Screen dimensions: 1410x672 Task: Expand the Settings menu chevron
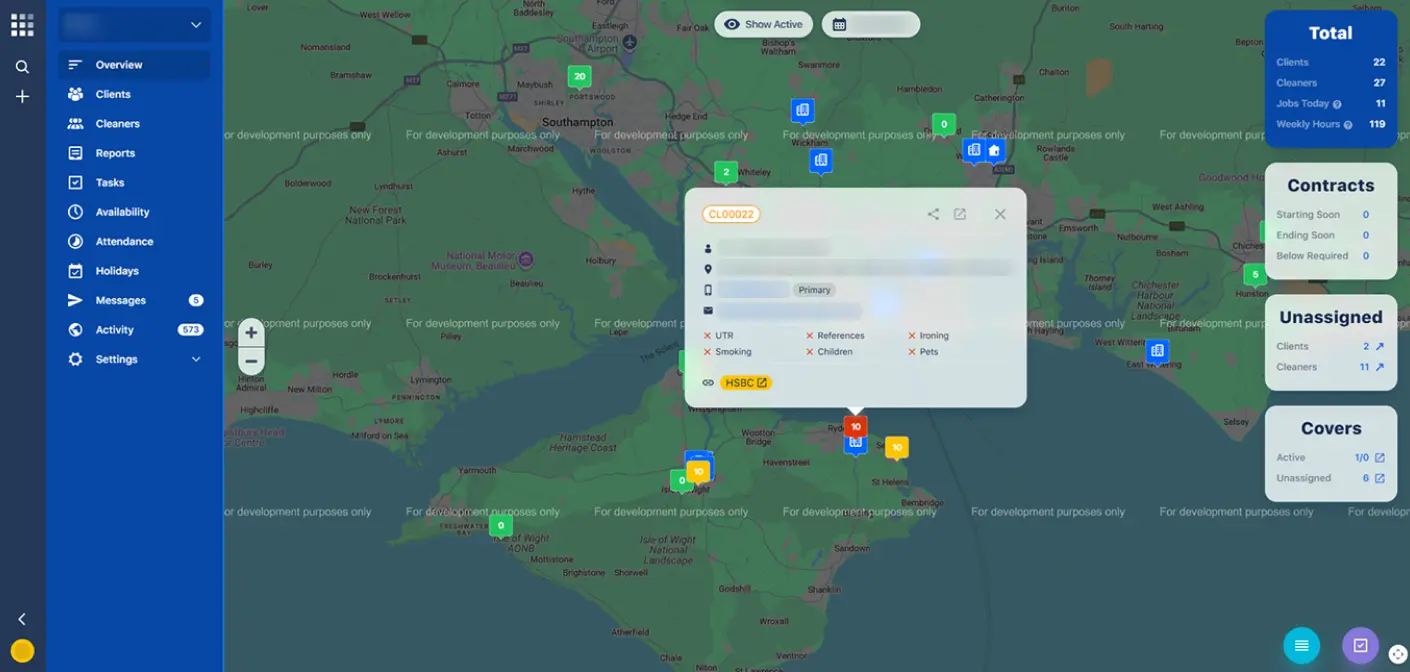196,359
